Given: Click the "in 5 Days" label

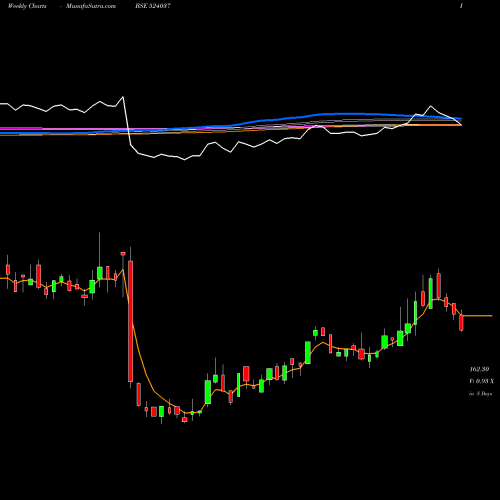Looking at the screenshot, I should click(x=481, y=394).
